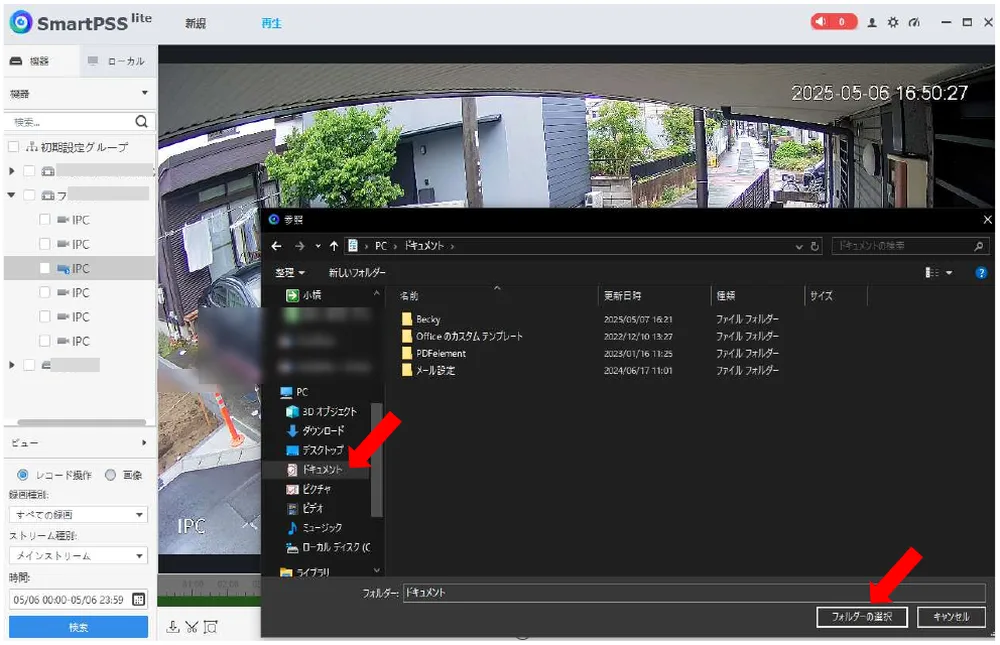Click the フォルダー name input field
Viewport: 1000px width, 645px height.
point(694,593)
